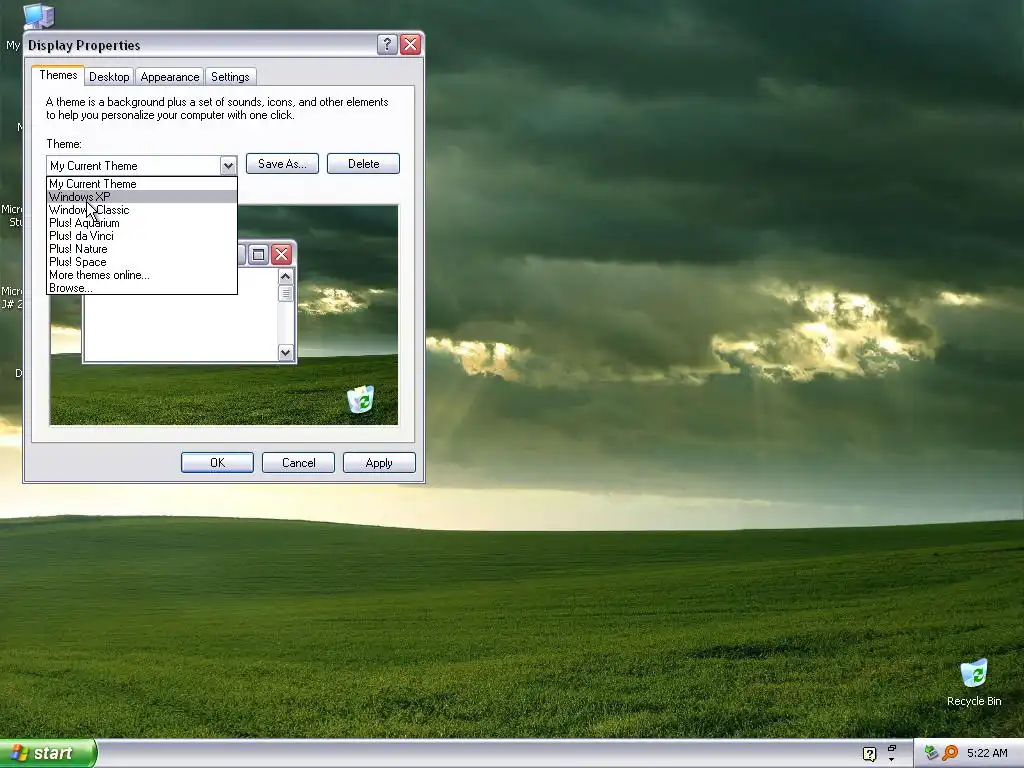
Task: Click the My Computer desktop icon
Action: (37, 16)
